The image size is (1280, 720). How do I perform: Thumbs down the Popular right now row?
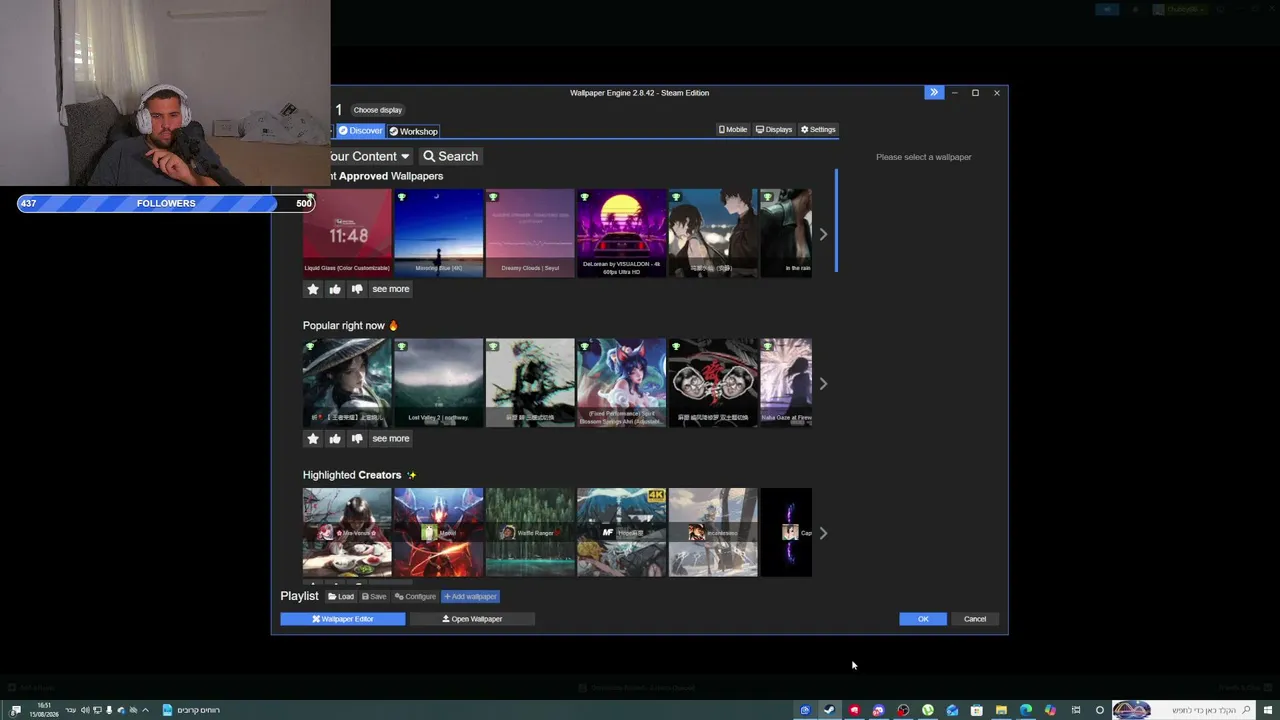point(357,438)
